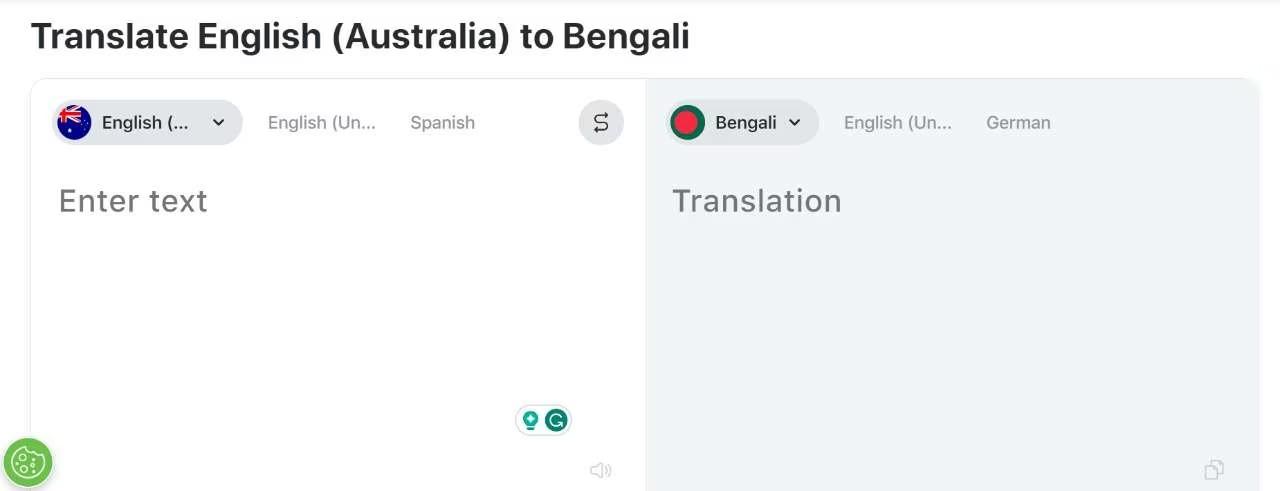Choose English (Un... as source language

tap(322, 123)
